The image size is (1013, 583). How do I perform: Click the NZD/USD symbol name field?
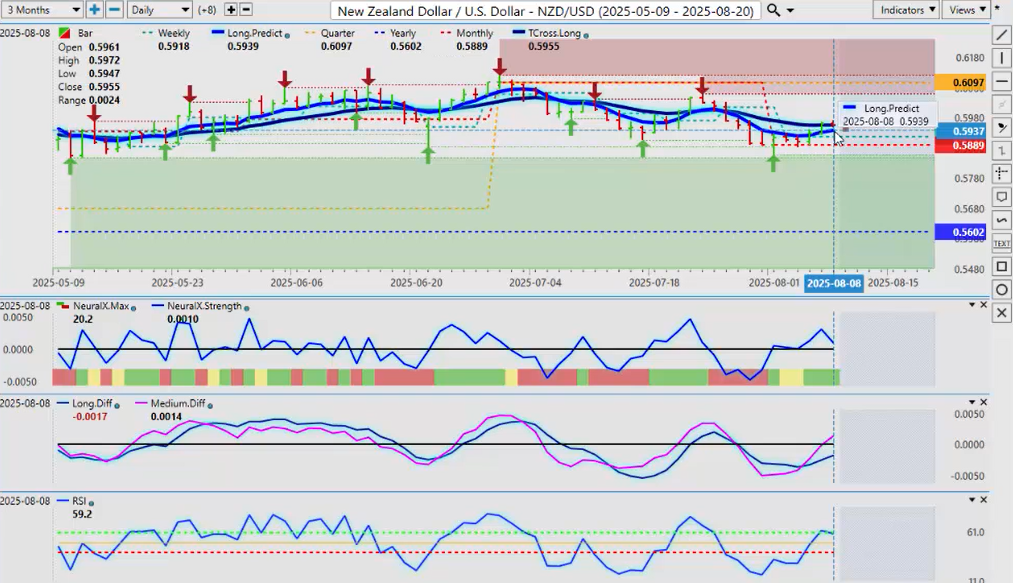tap(546, 10)
